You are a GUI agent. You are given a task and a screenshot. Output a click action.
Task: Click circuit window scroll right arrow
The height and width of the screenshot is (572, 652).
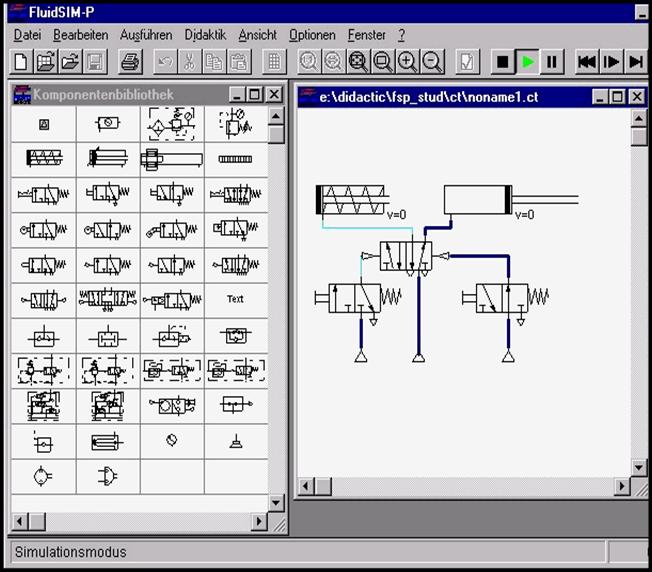[622, 486]
